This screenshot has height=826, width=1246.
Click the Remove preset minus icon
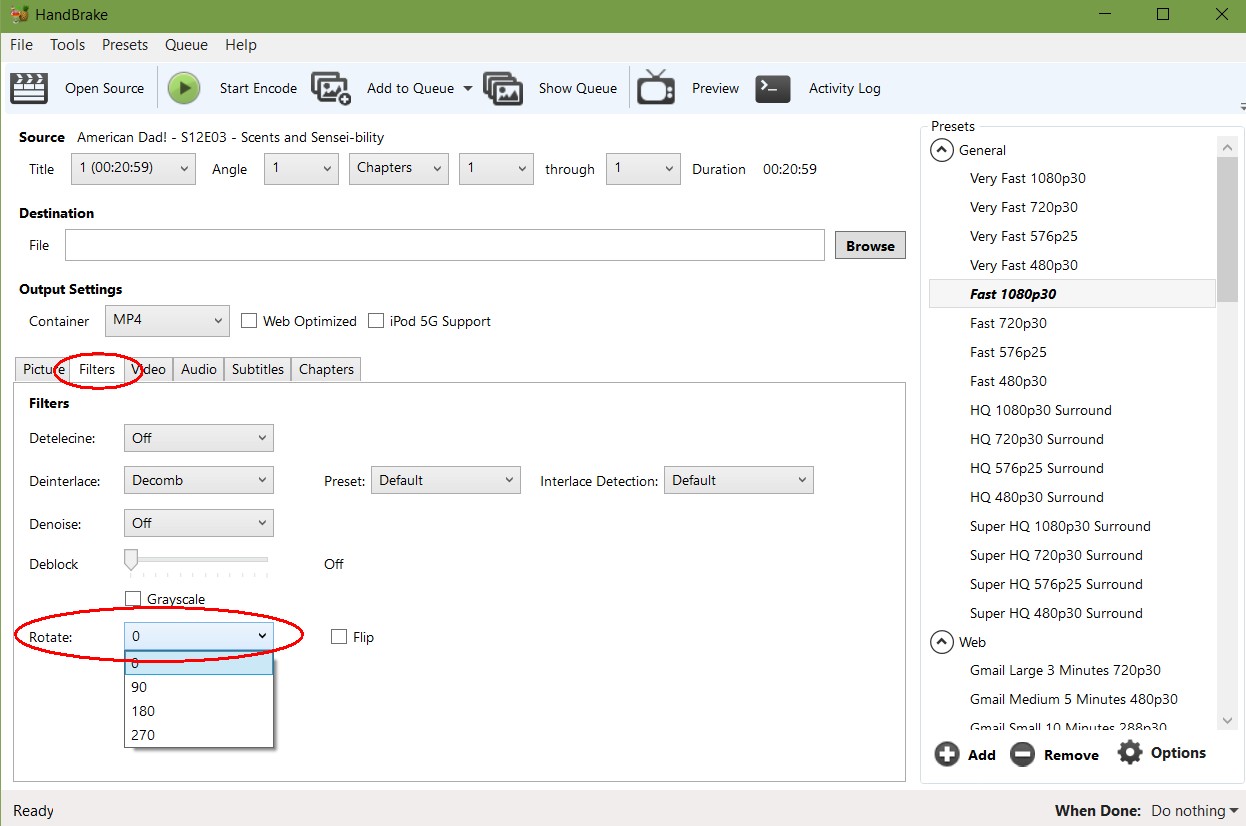coord(1022,754)
